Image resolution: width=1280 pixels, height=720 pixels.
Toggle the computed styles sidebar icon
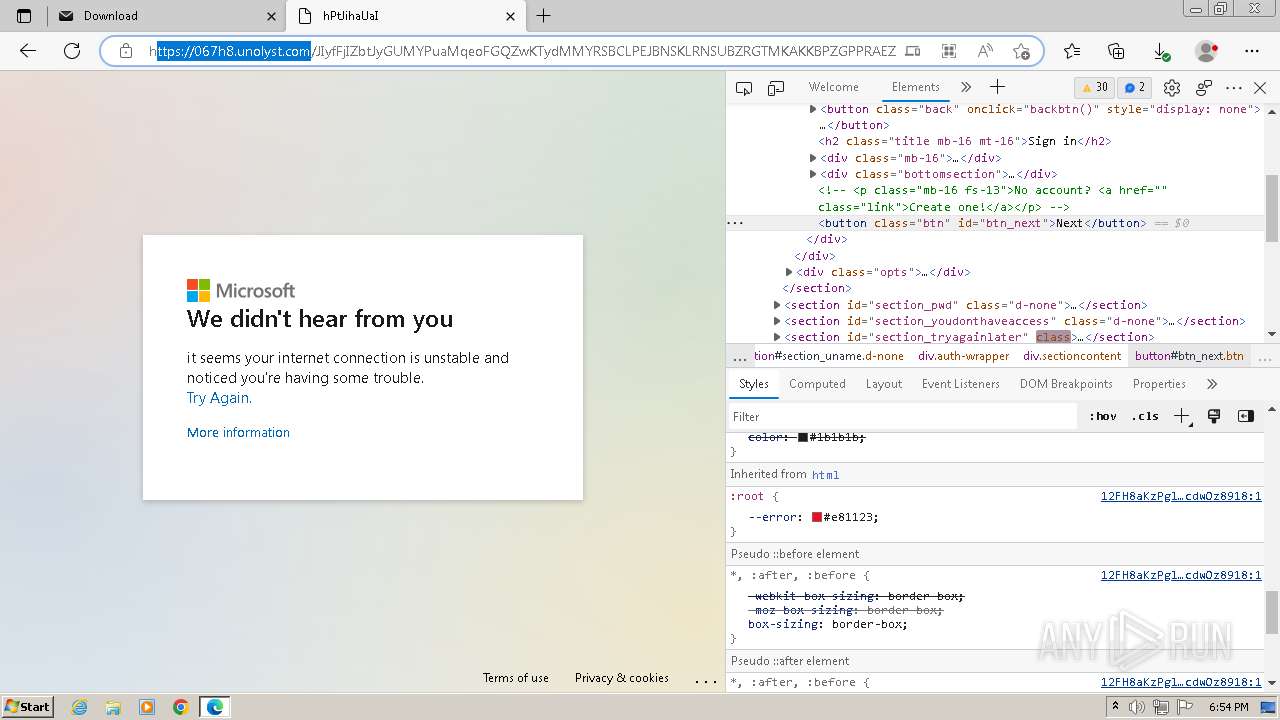click(1246, 417)
